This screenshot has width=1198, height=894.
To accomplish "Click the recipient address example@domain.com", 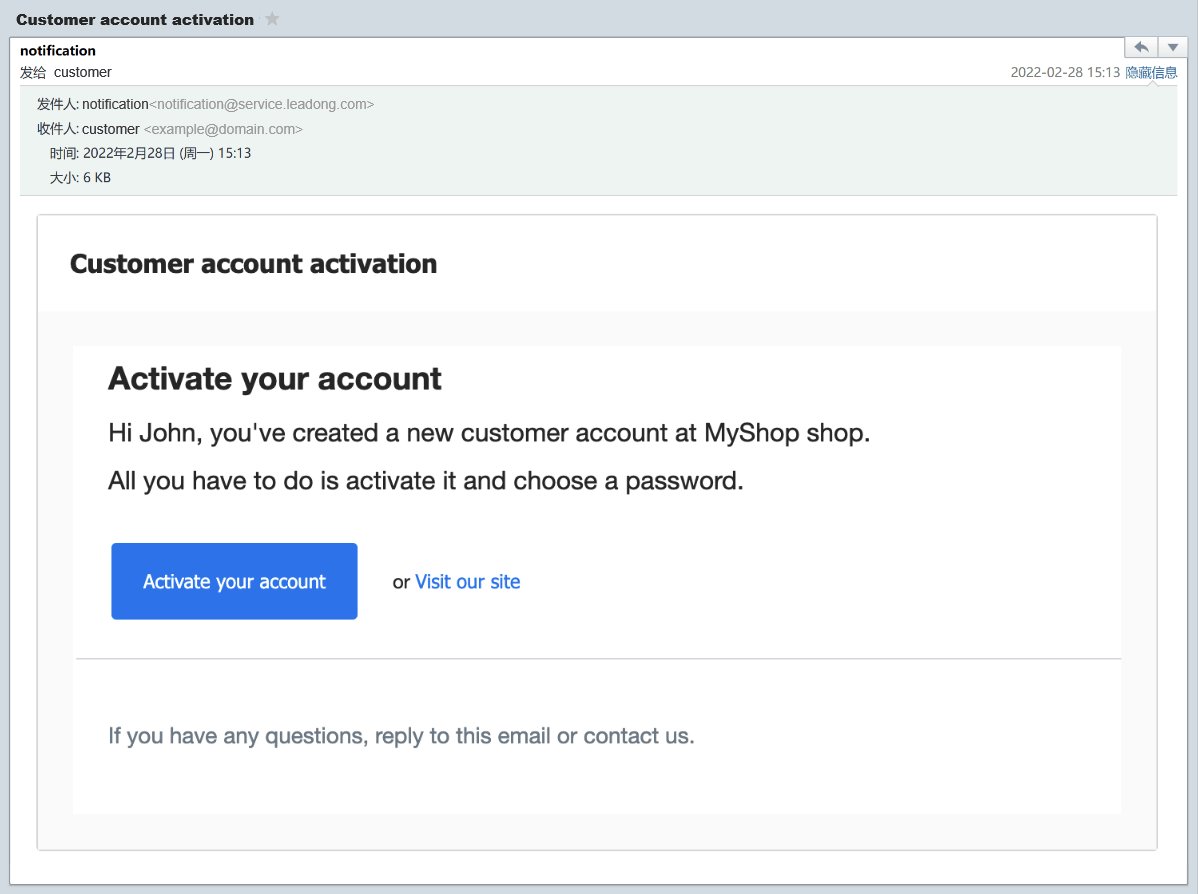I will point(223,129).
